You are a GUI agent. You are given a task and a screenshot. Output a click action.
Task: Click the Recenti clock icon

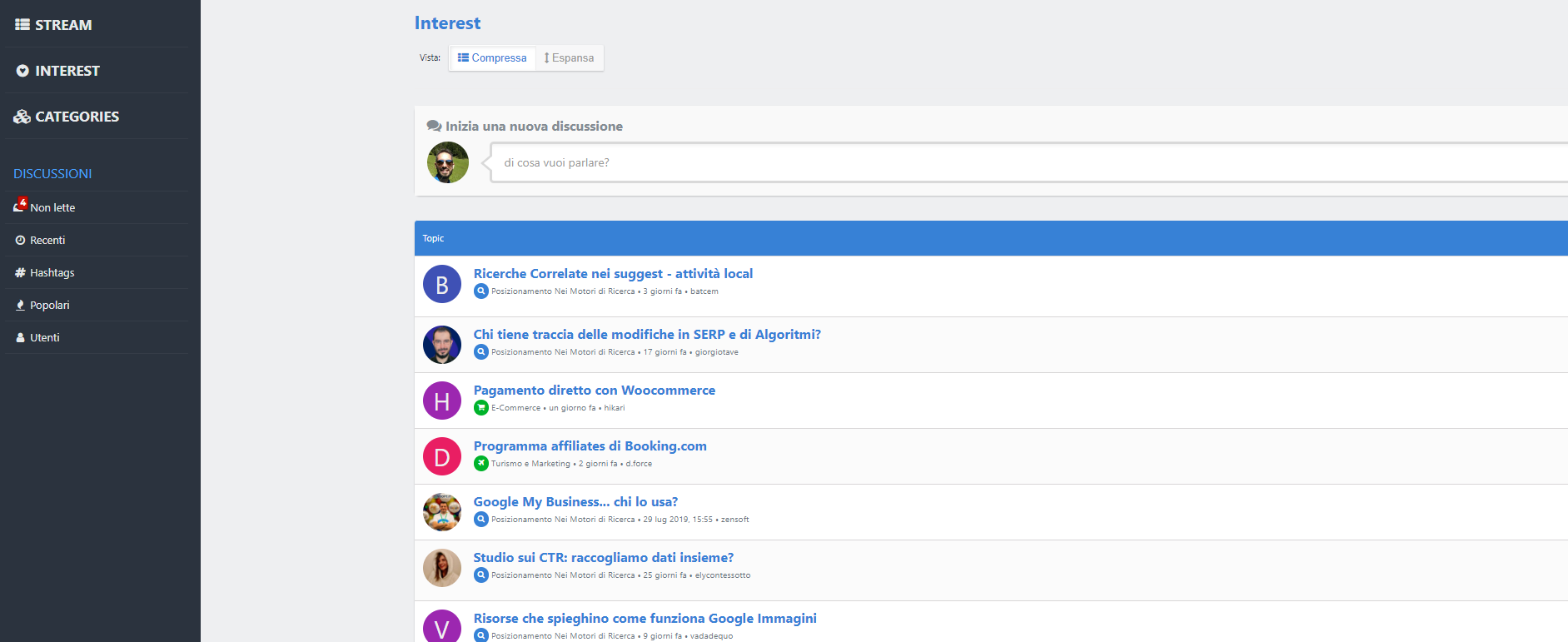pos(20,240)
